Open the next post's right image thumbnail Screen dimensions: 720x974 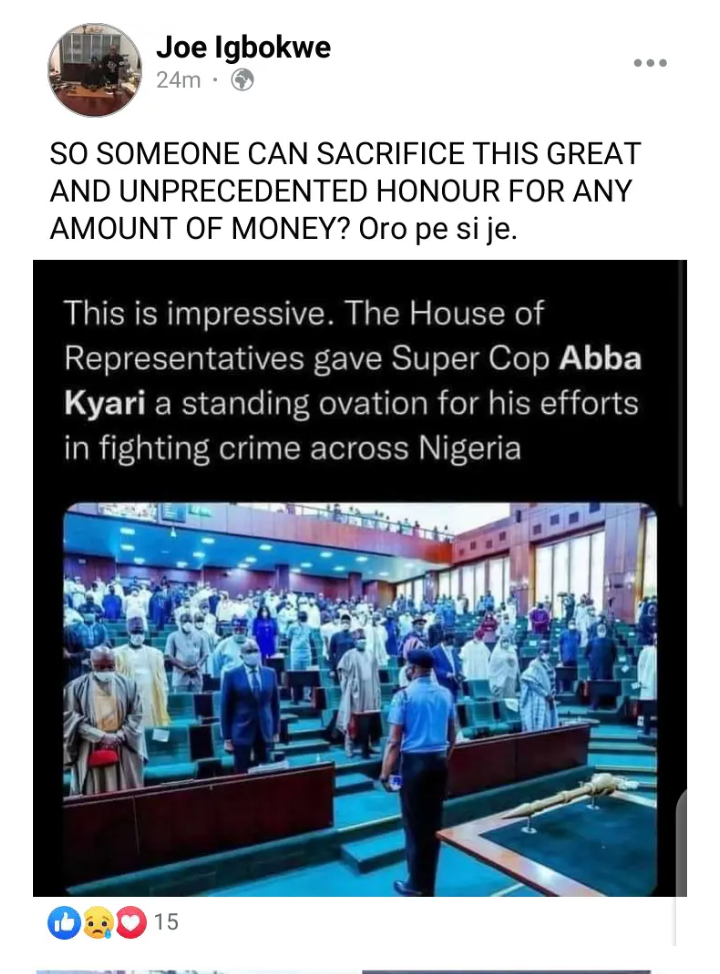click(505, 970)
